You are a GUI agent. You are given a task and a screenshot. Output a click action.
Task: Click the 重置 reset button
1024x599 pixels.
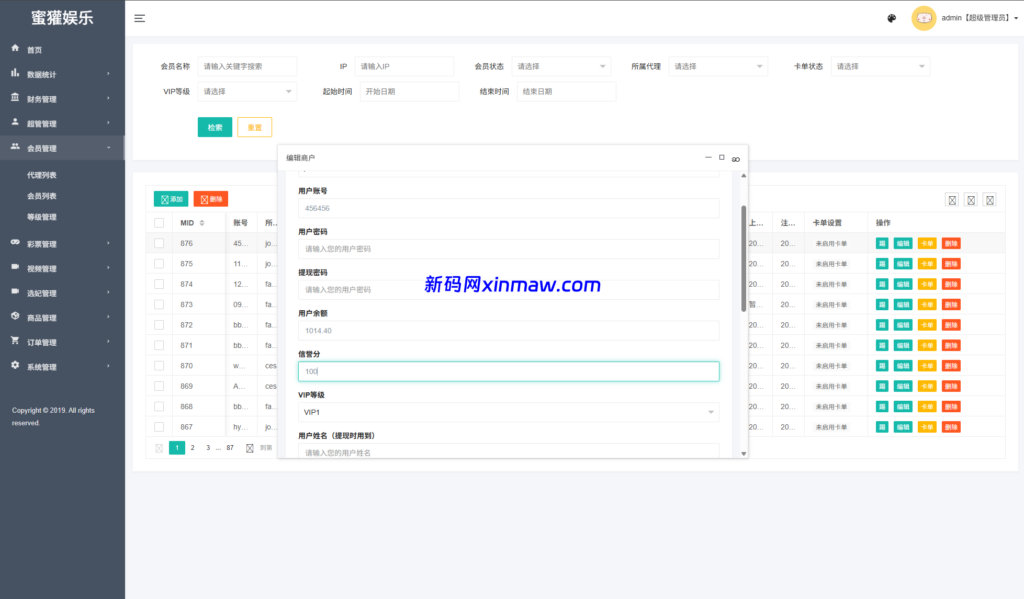pos(253,127)
